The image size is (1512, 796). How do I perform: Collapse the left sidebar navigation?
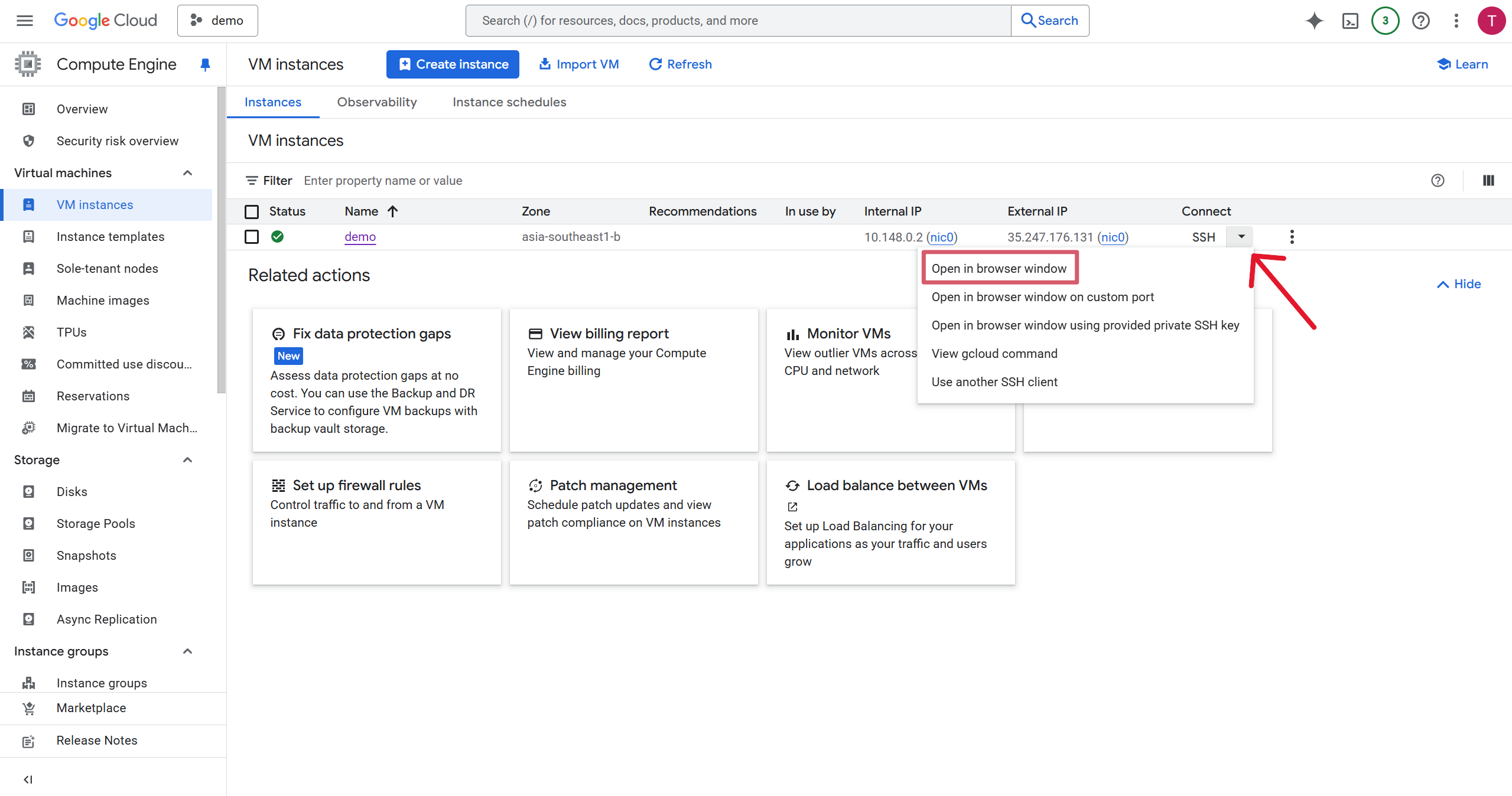(x=28, y=779)
